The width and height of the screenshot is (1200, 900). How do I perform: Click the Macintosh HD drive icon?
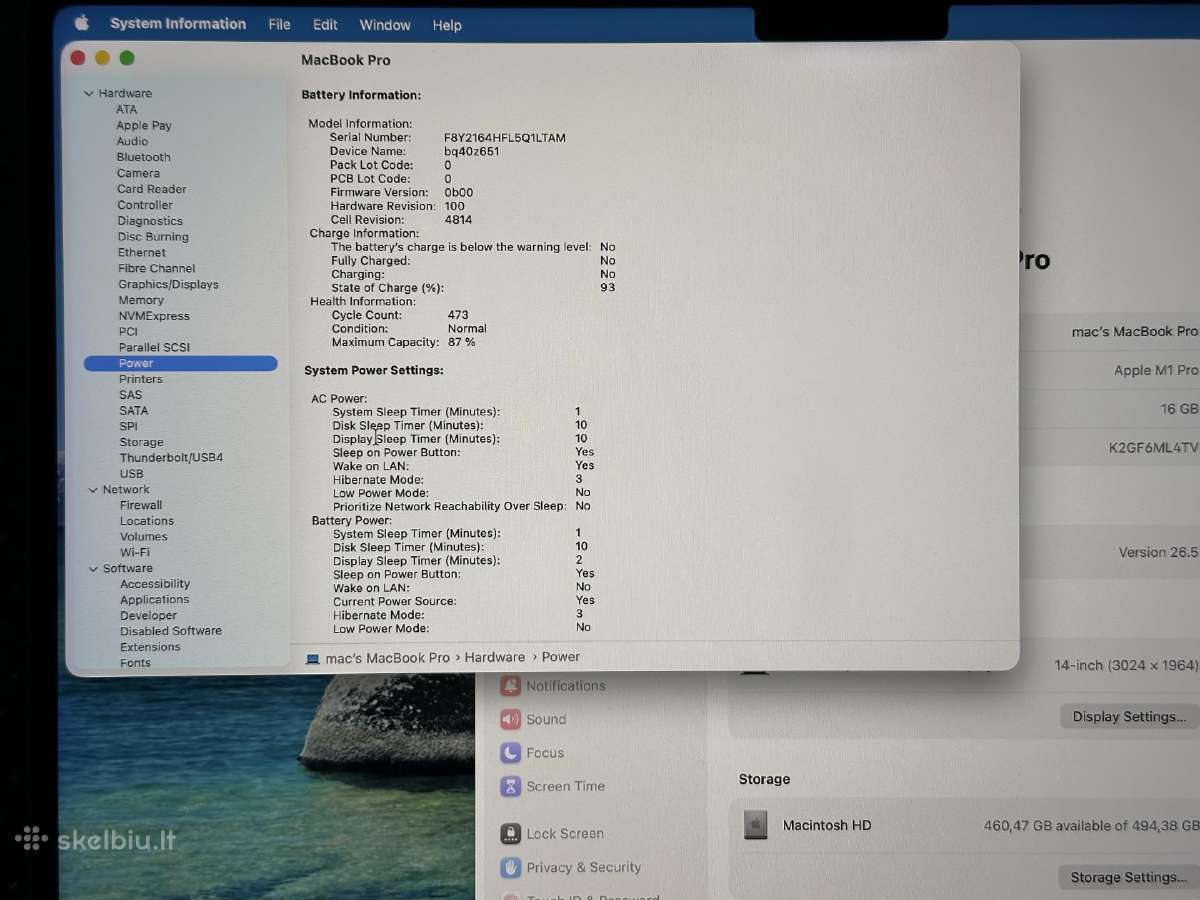click(756, 825)
